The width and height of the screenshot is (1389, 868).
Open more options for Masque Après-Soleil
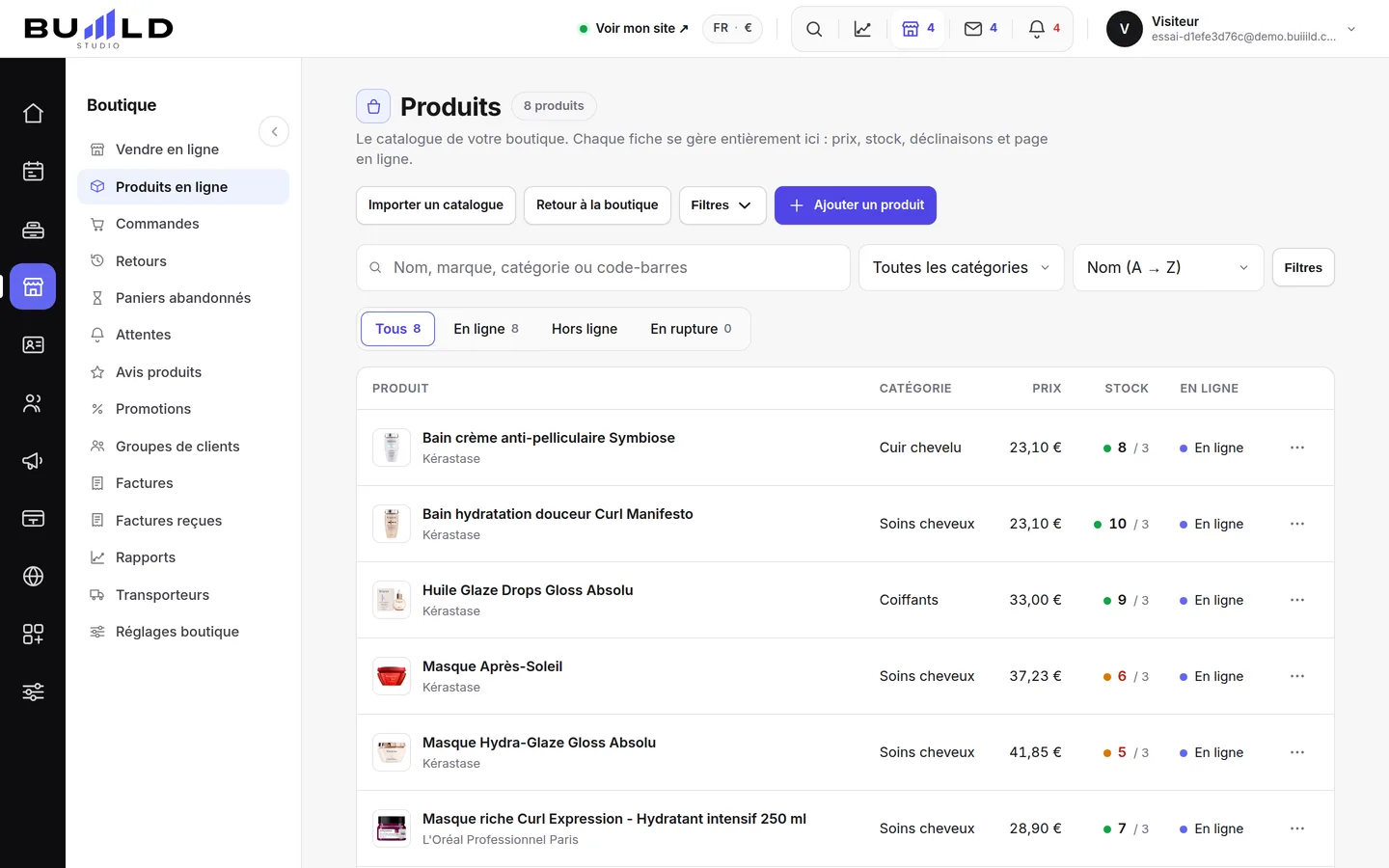click(1297, 676)
